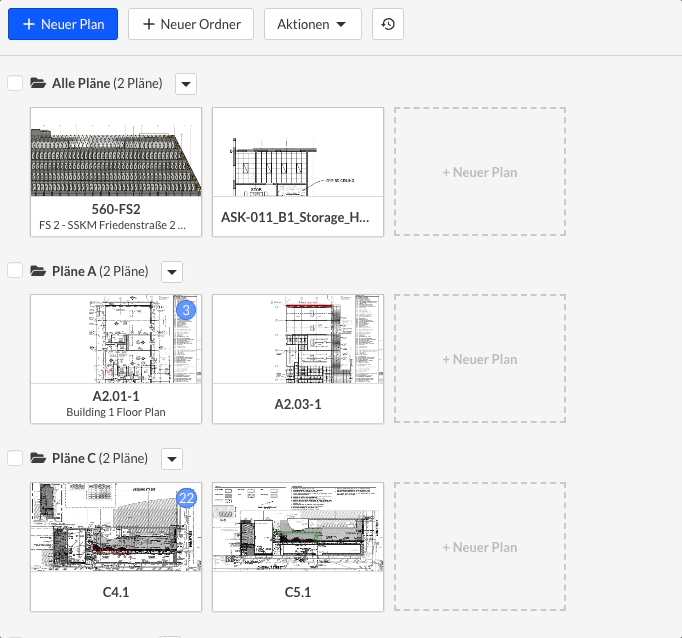682x638 pixels.
Task: Click the 'ASK-011_B1_Storage_H...' label
Action: point(295,217)
